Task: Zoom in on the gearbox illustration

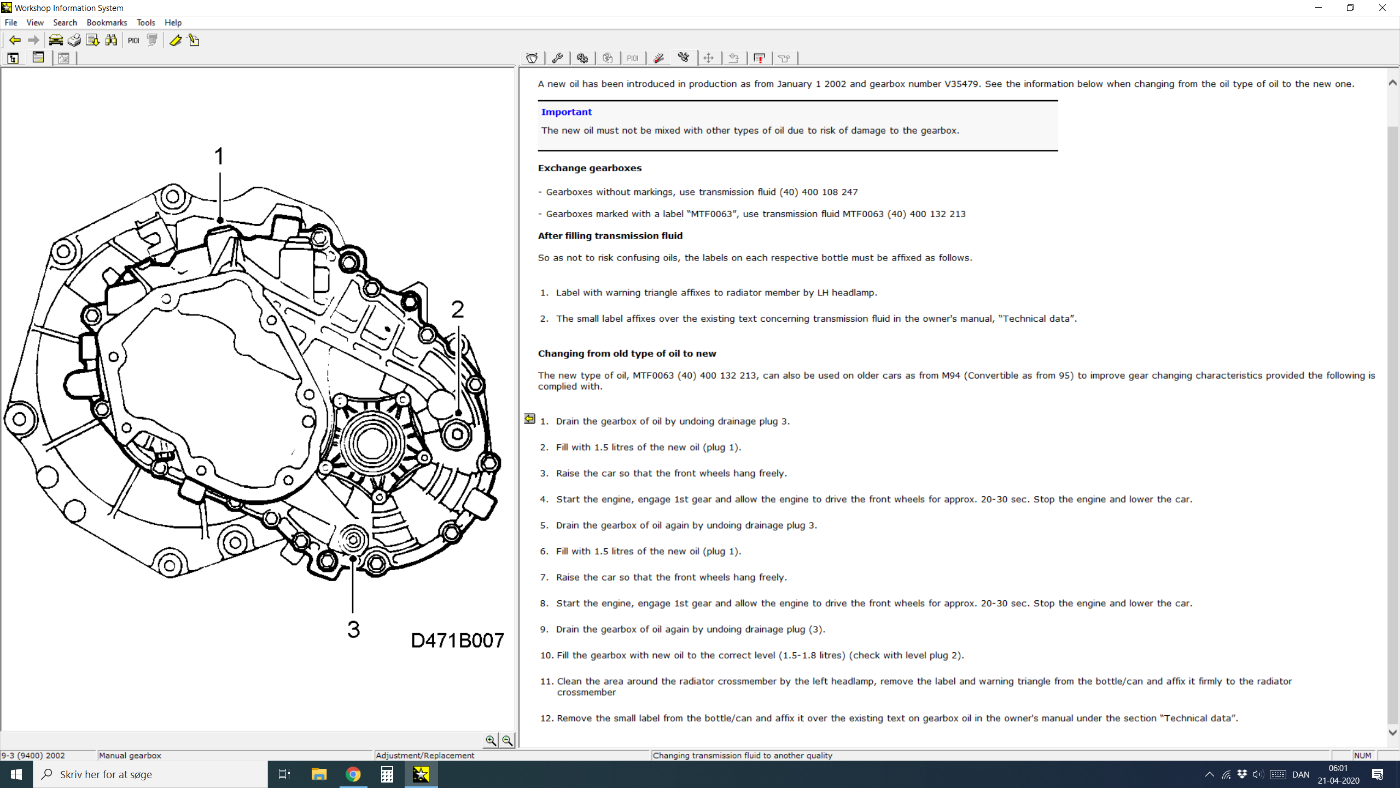Action: pyautogui.click(x=491, y=741)
